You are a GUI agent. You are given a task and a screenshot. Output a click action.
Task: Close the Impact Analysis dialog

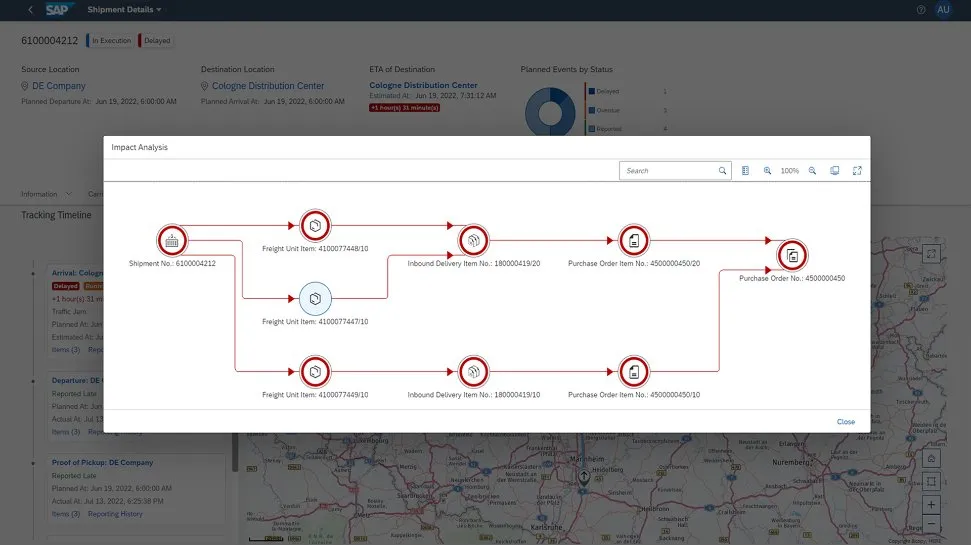pos(845,422)
